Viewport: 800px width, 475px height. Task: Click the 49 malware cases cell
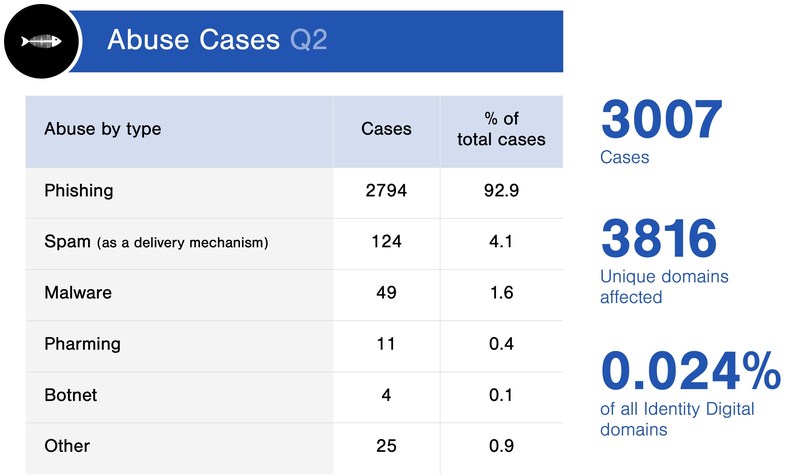pos(386,293)
